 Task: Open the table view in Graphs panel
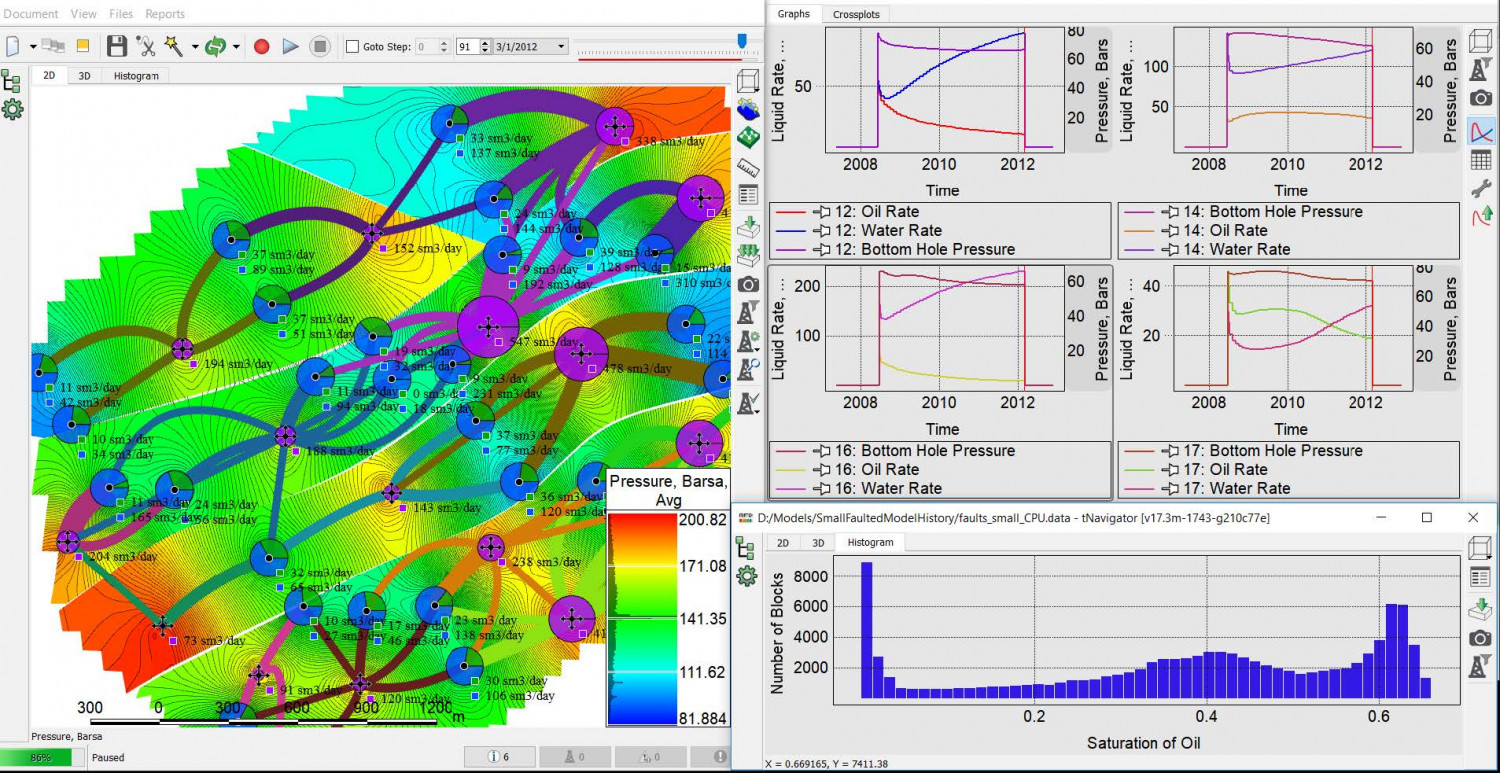(1480, 160)
